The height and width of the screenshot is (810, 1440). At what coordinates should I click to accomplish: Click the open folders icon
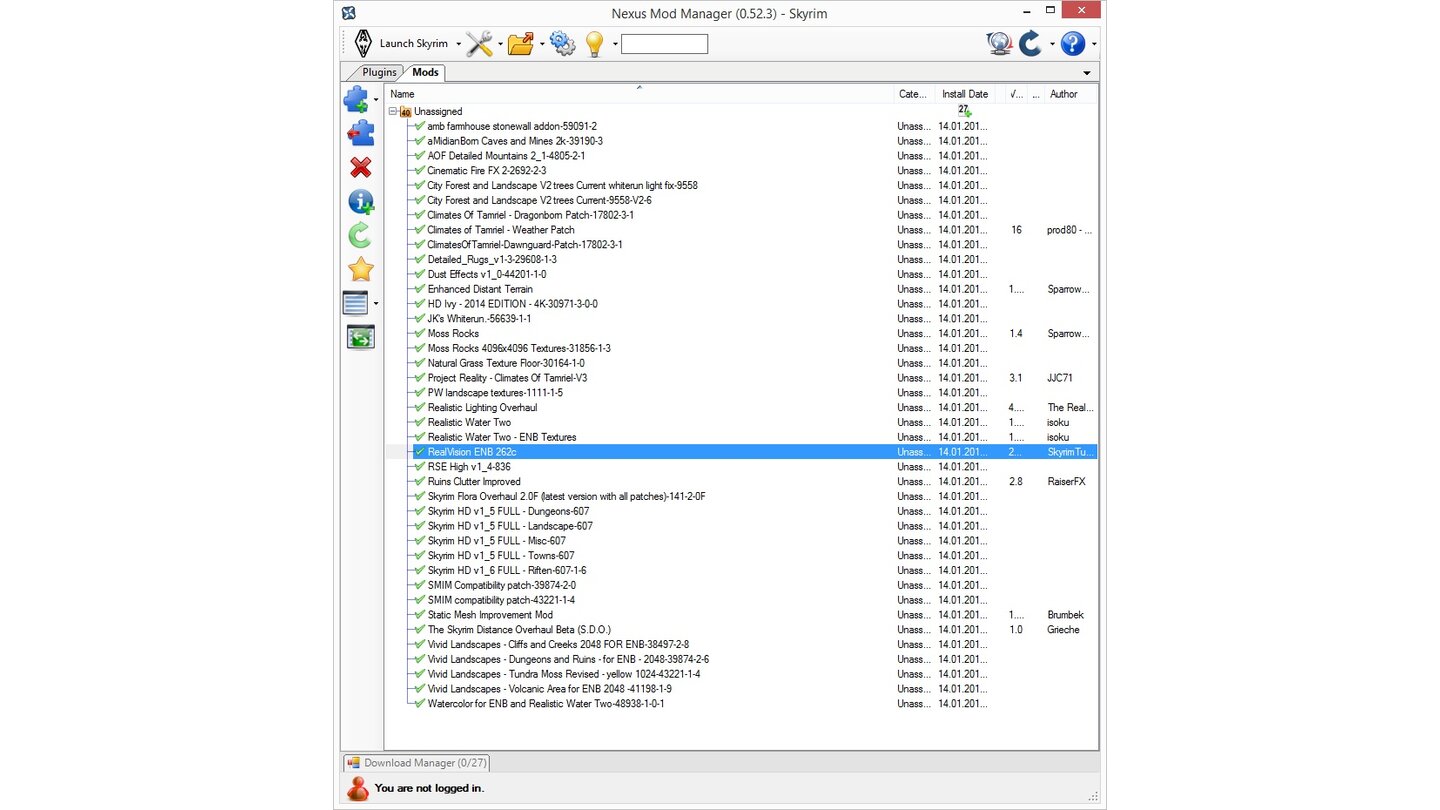click(521, 44)
